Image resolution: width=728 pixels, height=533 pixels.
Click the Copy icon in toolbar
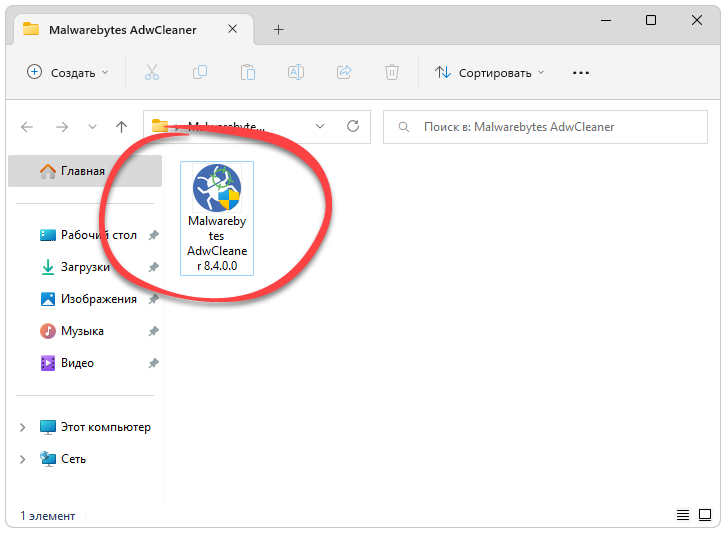tap(200, 72)
